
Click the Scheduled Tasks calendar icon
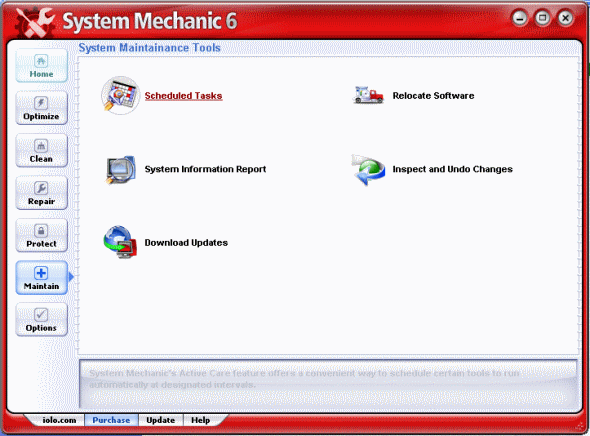[120, 96]
